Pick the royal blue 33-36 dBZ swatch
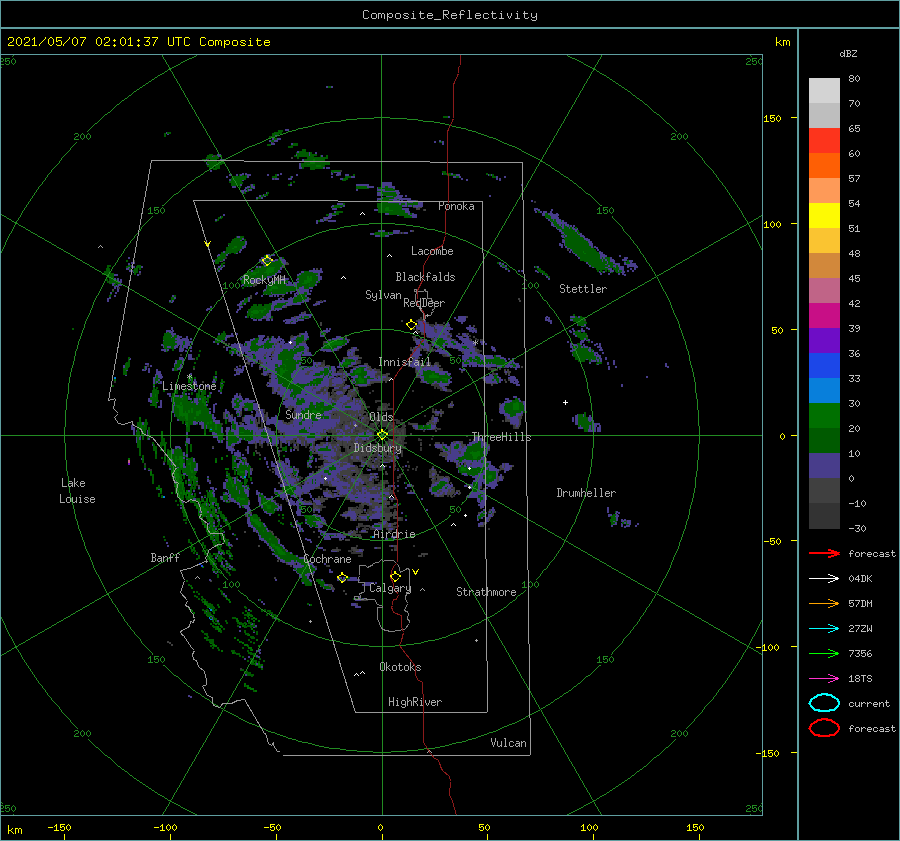Screen dimensions: 900x841 (x=824, y=366)
